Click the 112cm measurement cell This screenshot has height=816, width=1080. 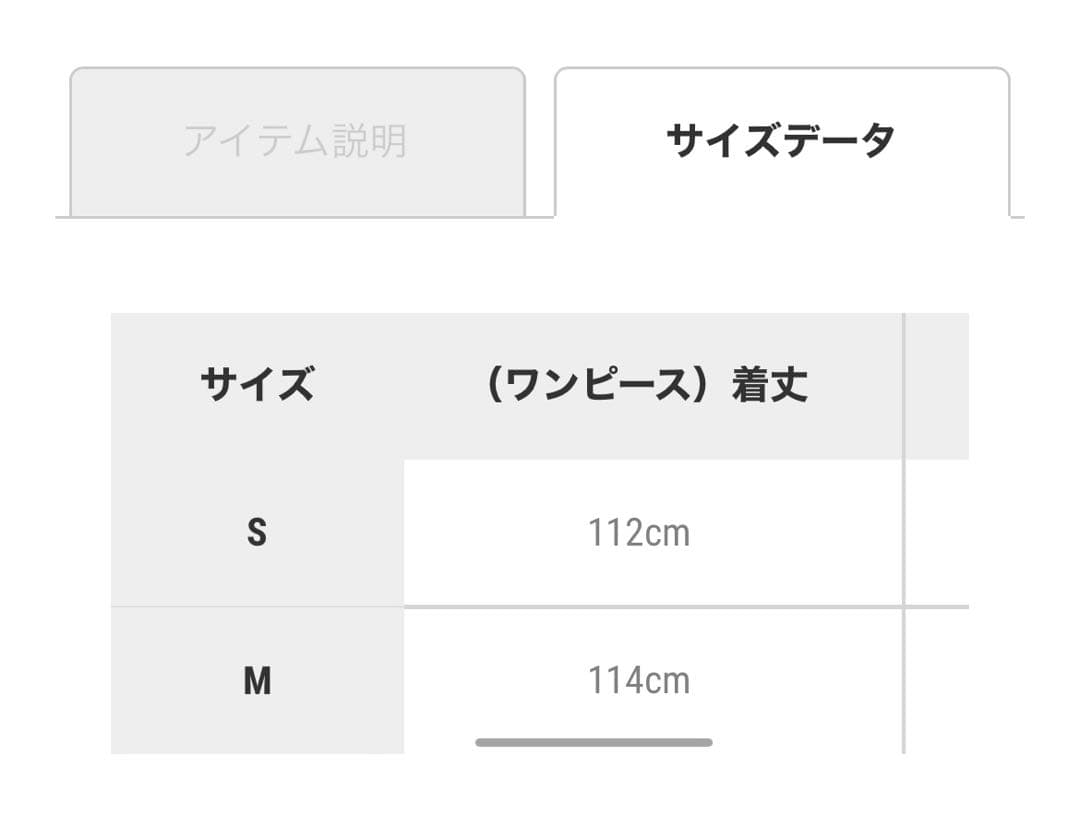(x=640, y=533)
